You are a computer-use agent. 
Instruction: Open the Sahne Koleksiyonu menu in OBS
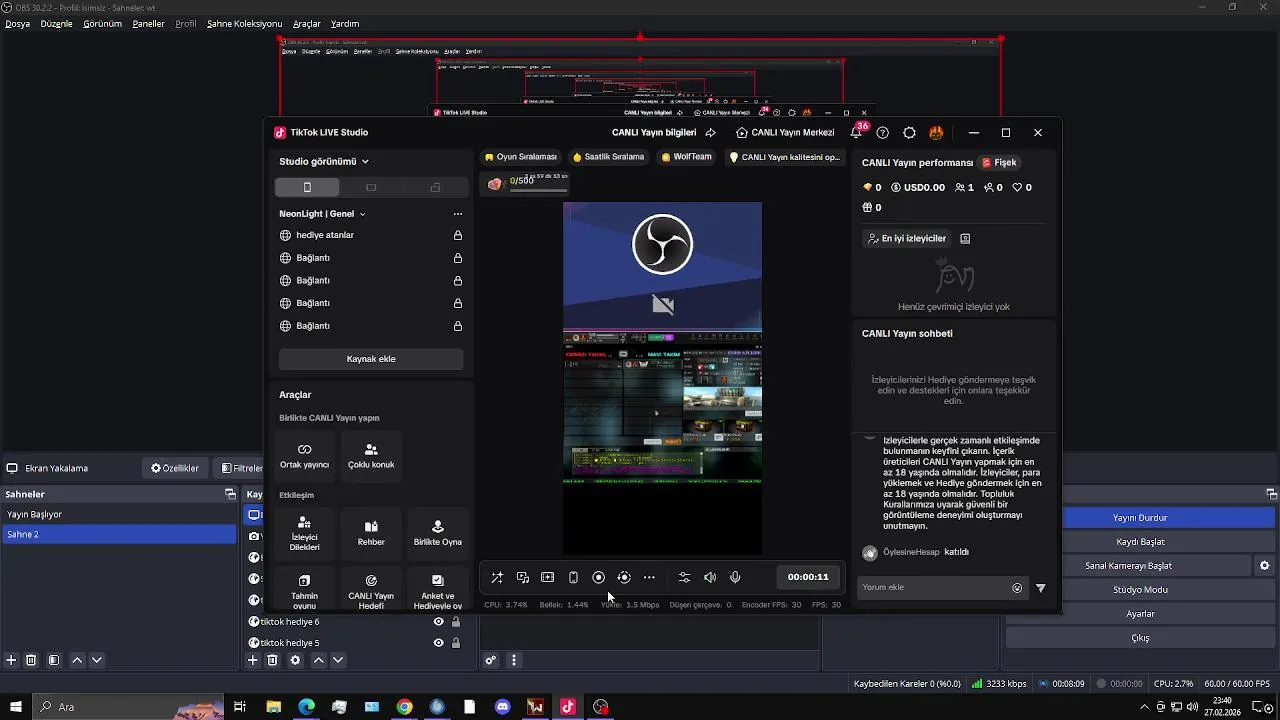(245, 23)
